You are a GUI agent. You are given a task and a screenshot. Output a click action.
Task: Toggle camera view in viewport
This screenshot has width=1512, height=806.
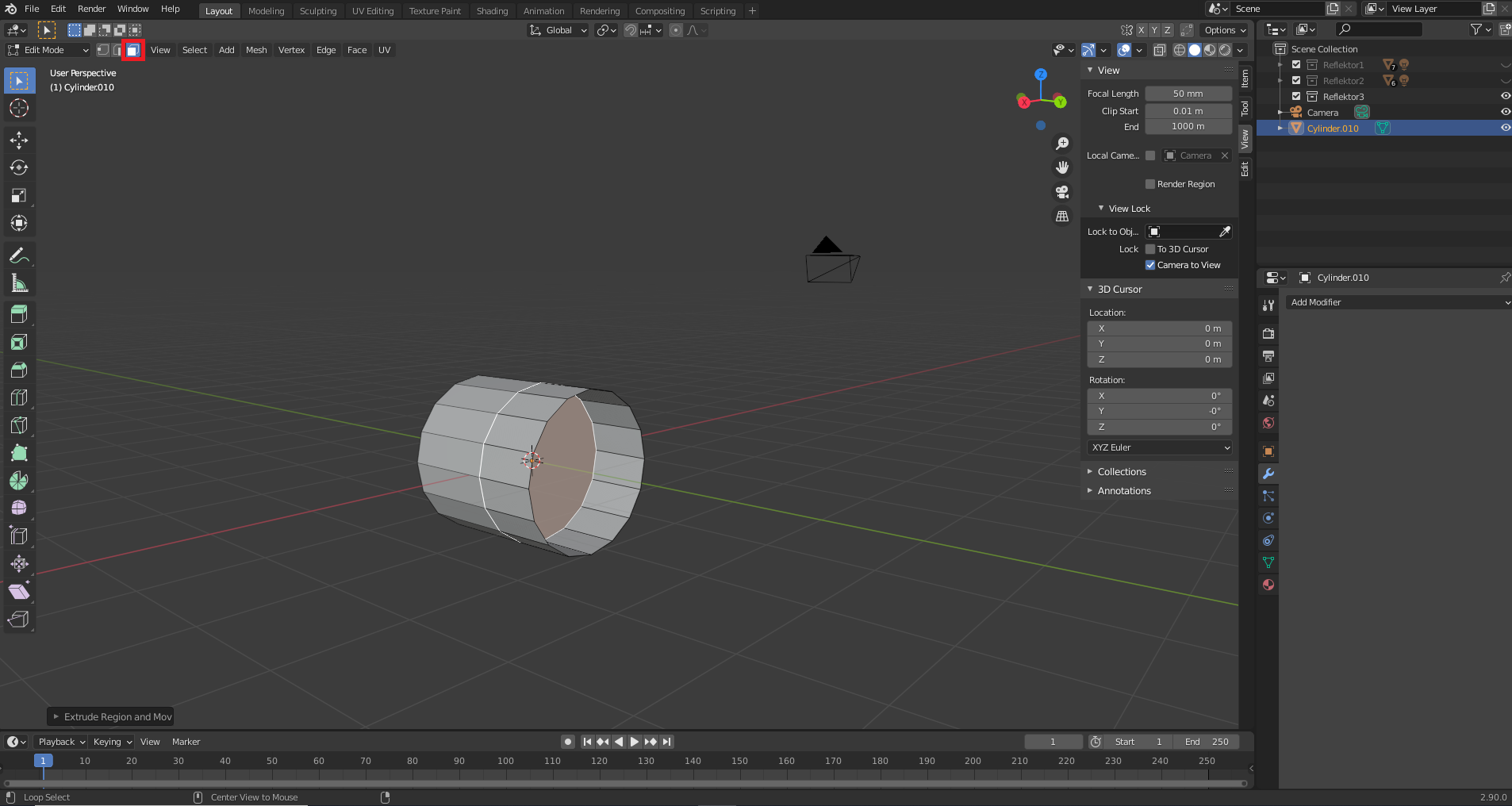(1061, 192)
